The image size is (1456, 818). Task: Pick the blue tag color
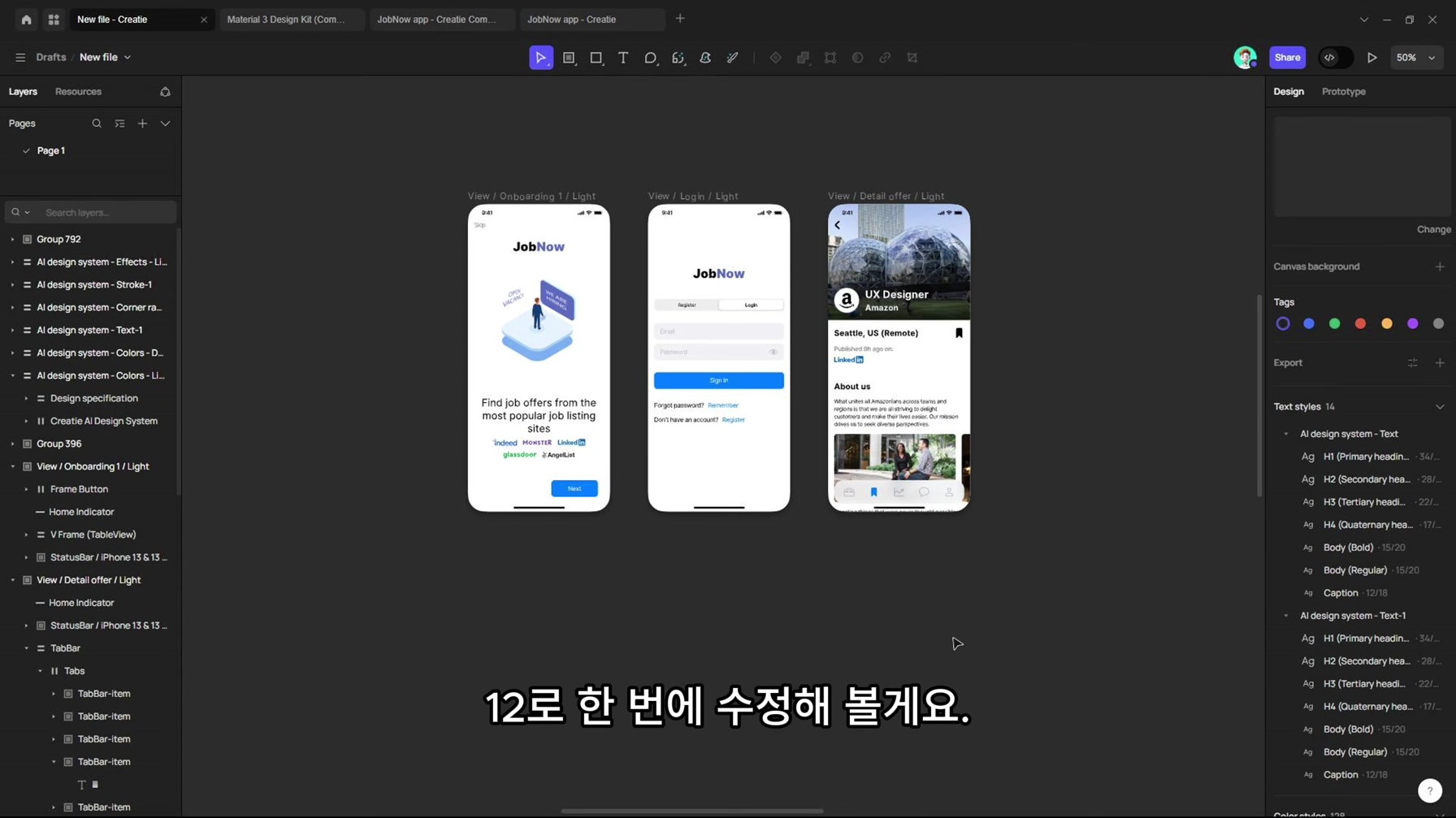point(1308,324)
